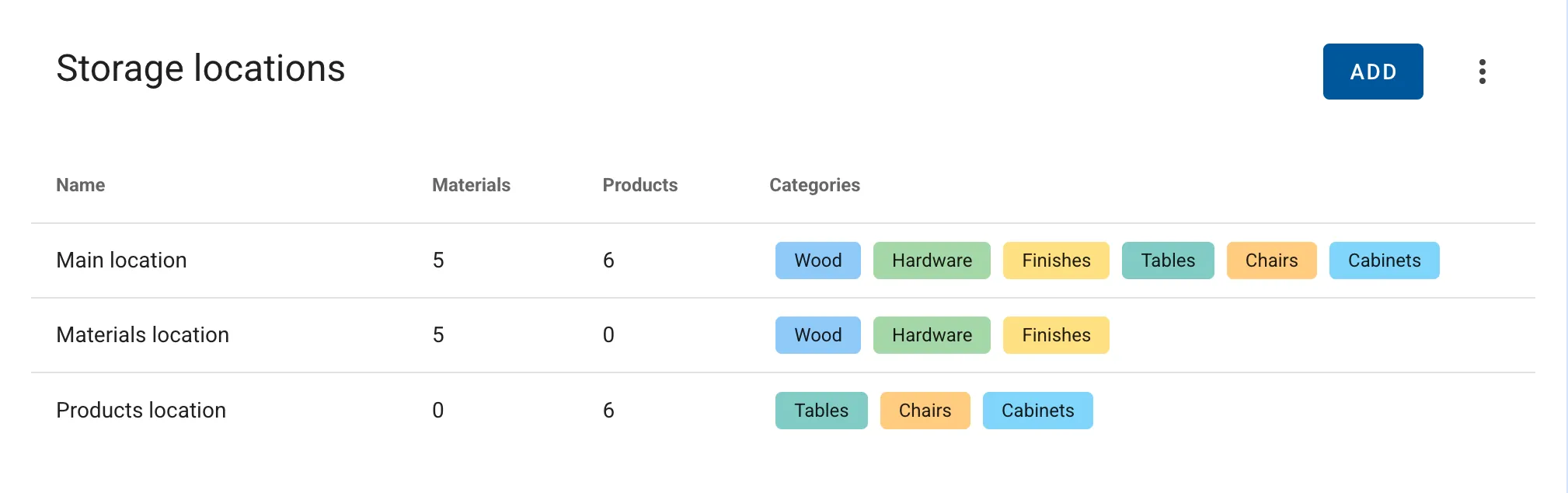
Task: Click the Wood category chip on Main location
Action: tap(817, 260)
